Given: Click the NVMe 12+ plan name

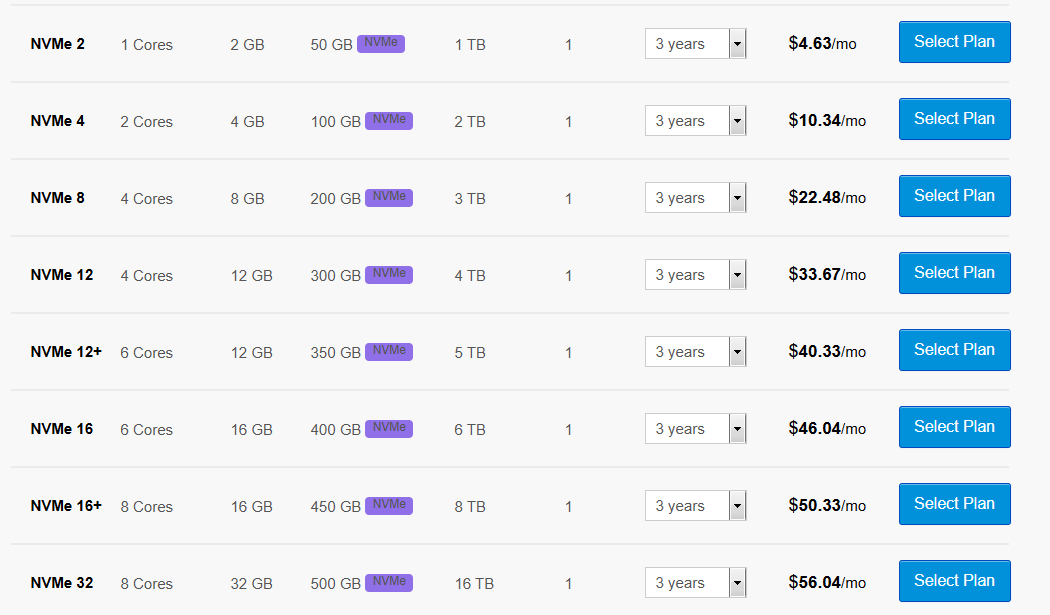Looking at the screenshot, I should [x=66, y=352].
